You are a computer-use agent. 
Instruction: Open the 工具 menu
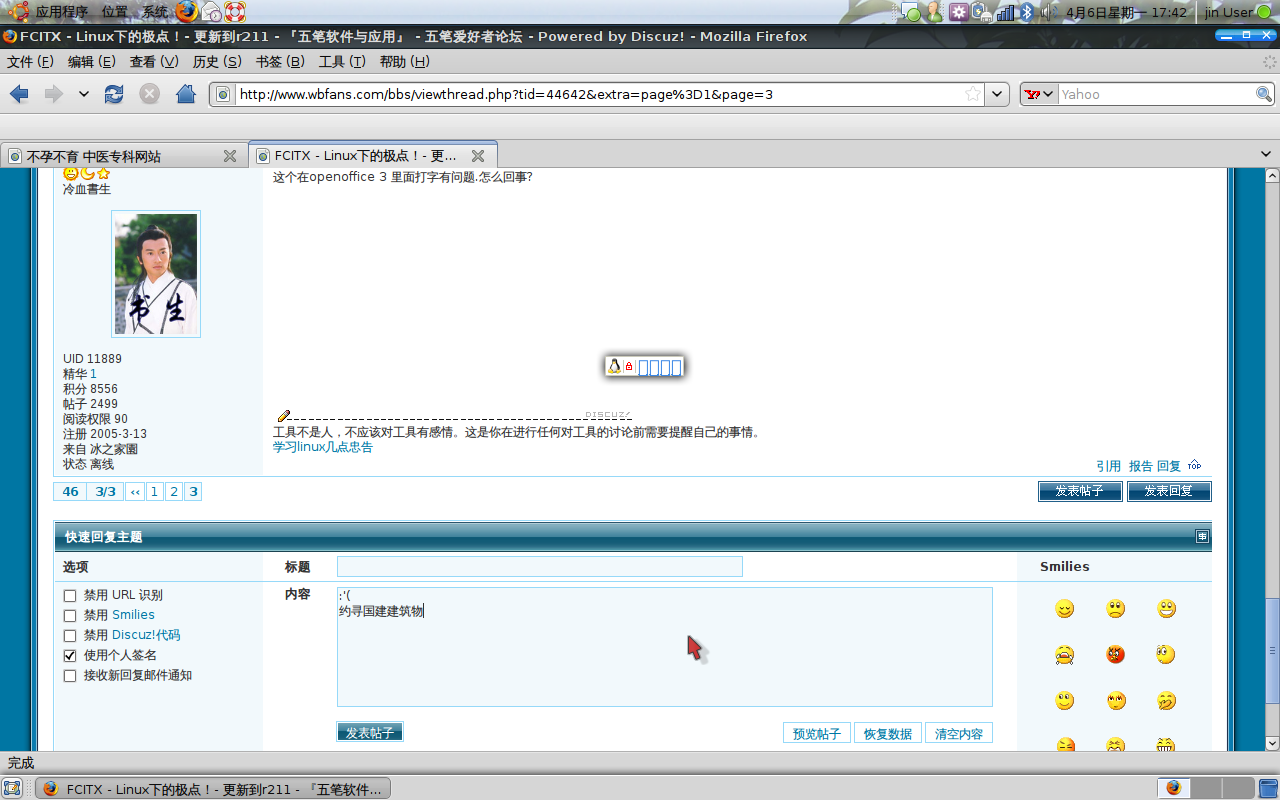342,62
